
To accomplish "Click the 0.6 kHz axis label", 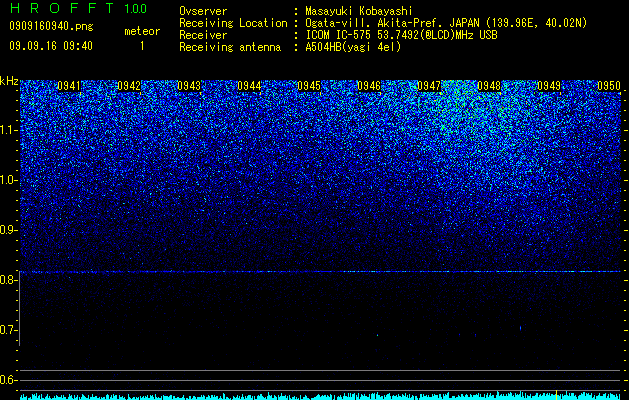I will [x=8, y=380].
